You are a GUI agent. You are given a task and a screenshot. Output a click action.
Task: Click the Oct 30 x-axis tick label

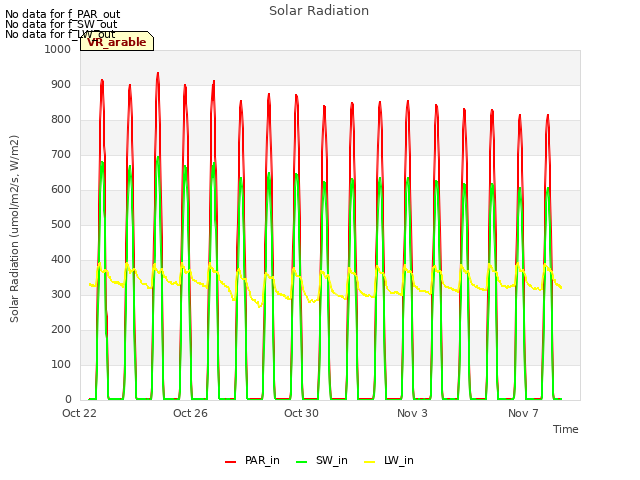point(301,413)
